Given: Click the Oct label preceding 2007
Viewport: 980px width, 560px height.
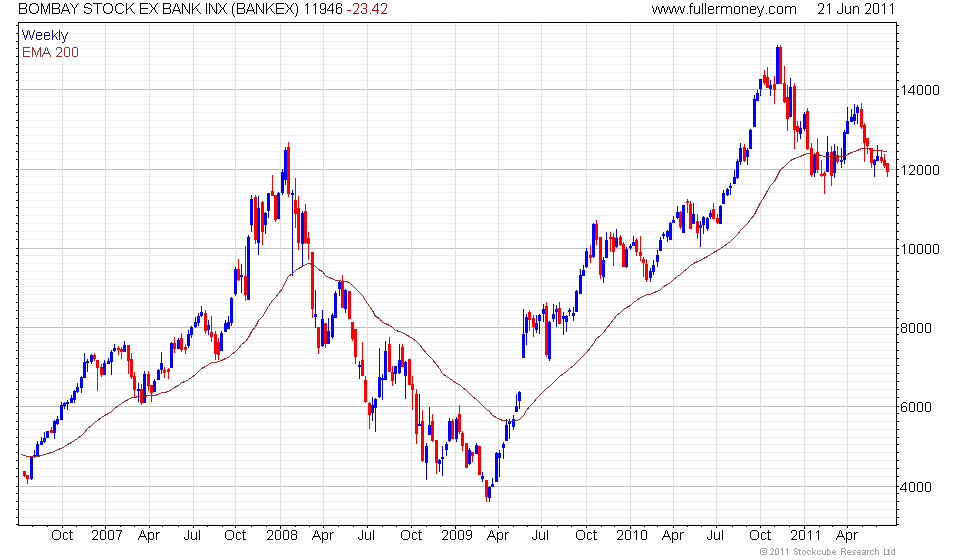Looking at the screenshot, I should 62,536.
